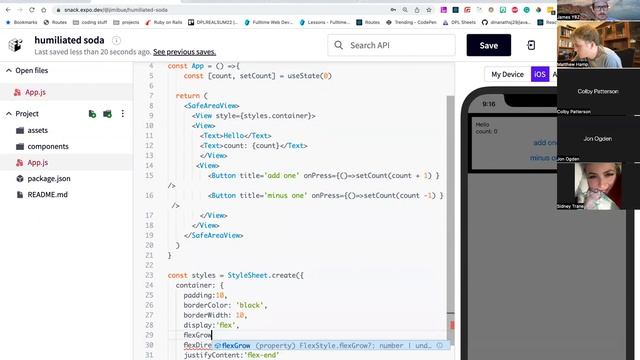Viewport: 640px width, 360px height.
Task: Open the coding stuff bookmark folder
Action: pyautogui.click(x=90, y=22)
